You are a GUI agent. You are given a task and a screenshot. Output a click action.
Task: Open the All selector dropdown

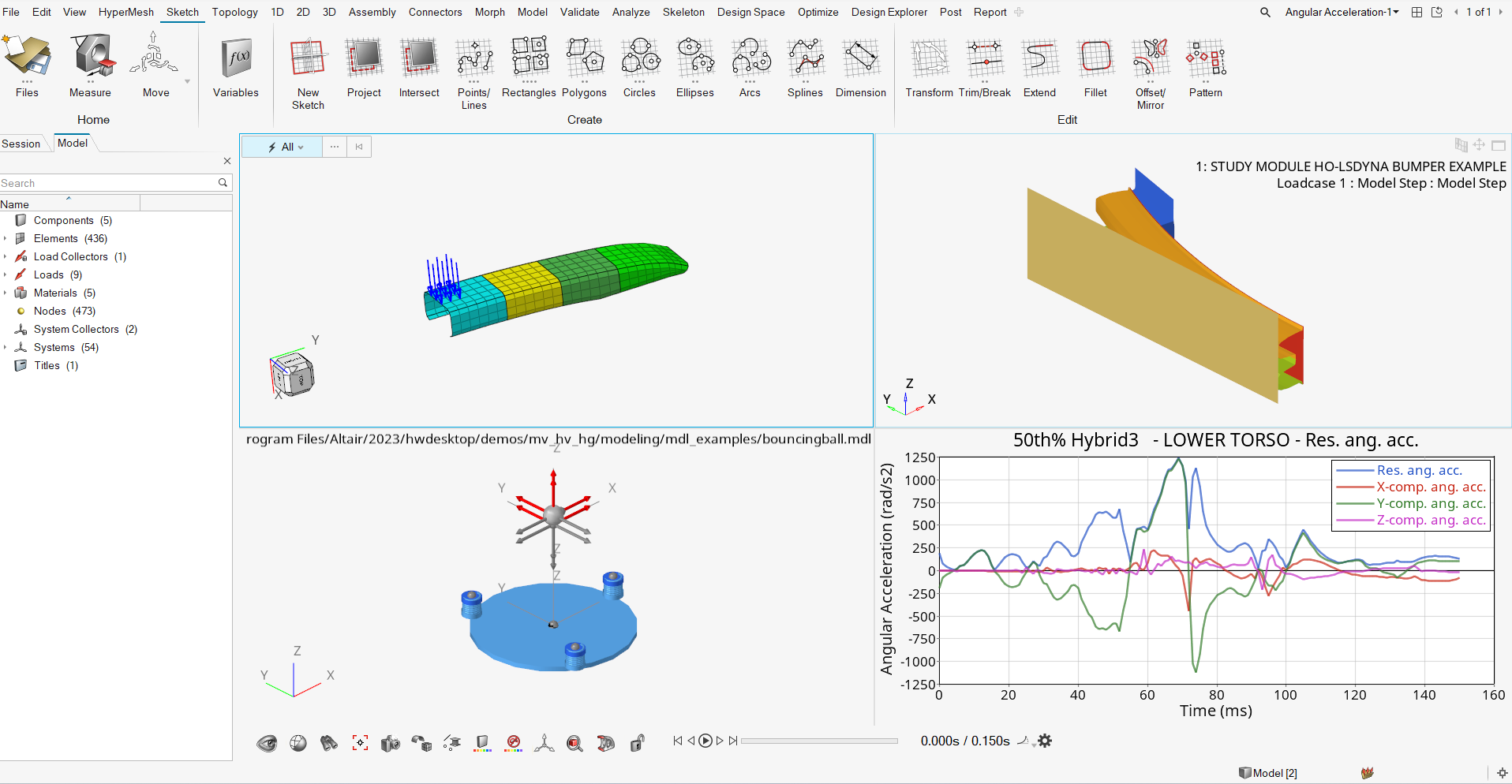point(287,147)
